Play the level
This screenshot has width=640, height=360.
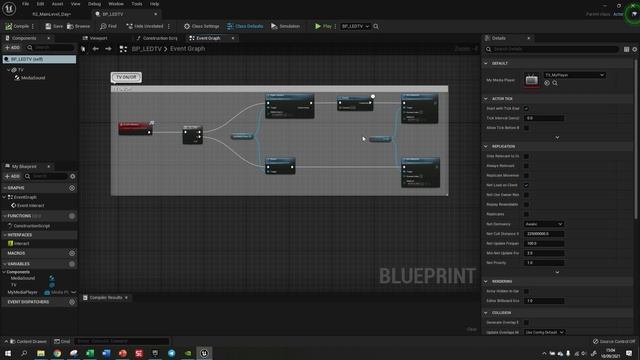[x=323, y=26]
